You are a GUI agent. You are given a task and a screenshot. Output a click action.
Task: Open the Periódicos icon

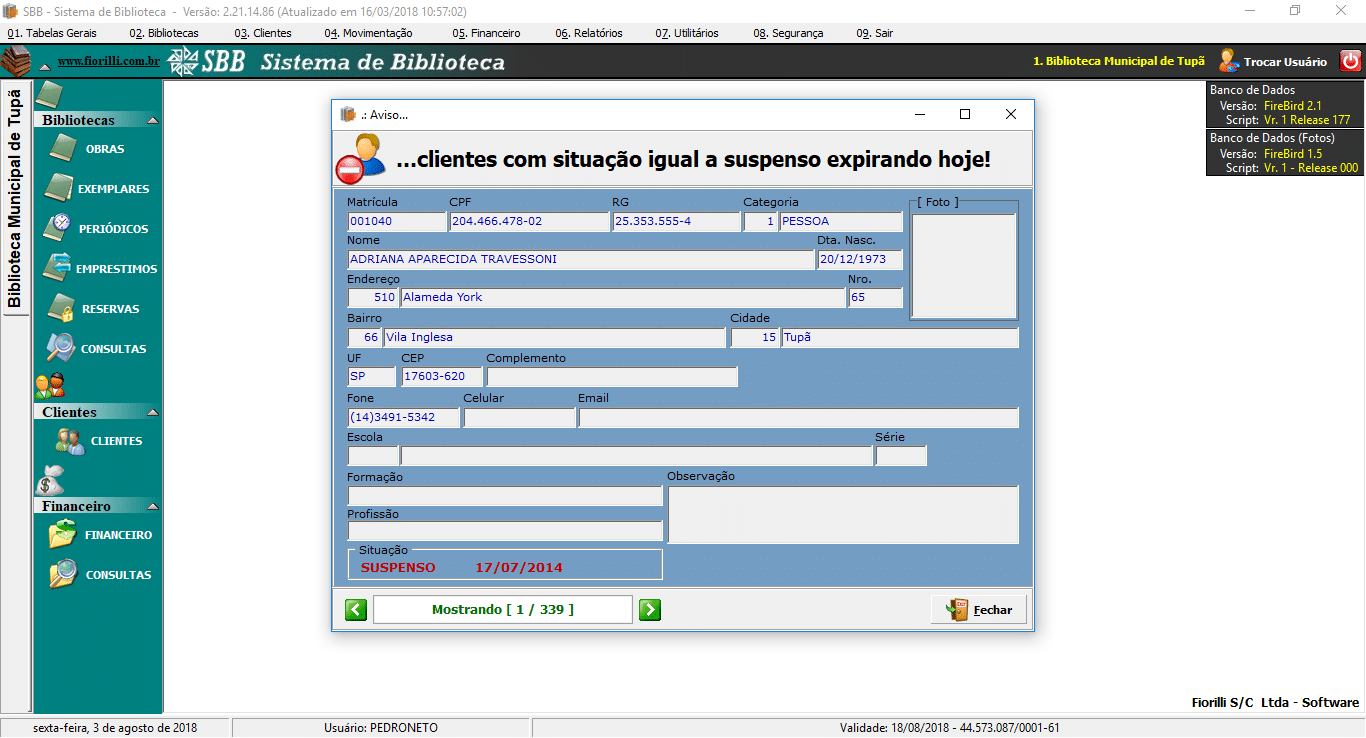point(59,228)
